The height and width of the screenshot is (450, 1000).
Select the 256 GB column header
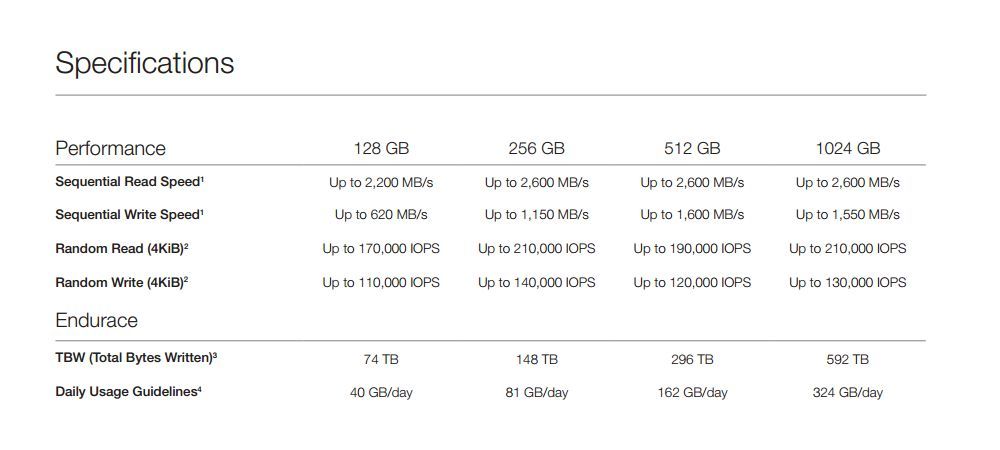point(536,148)
